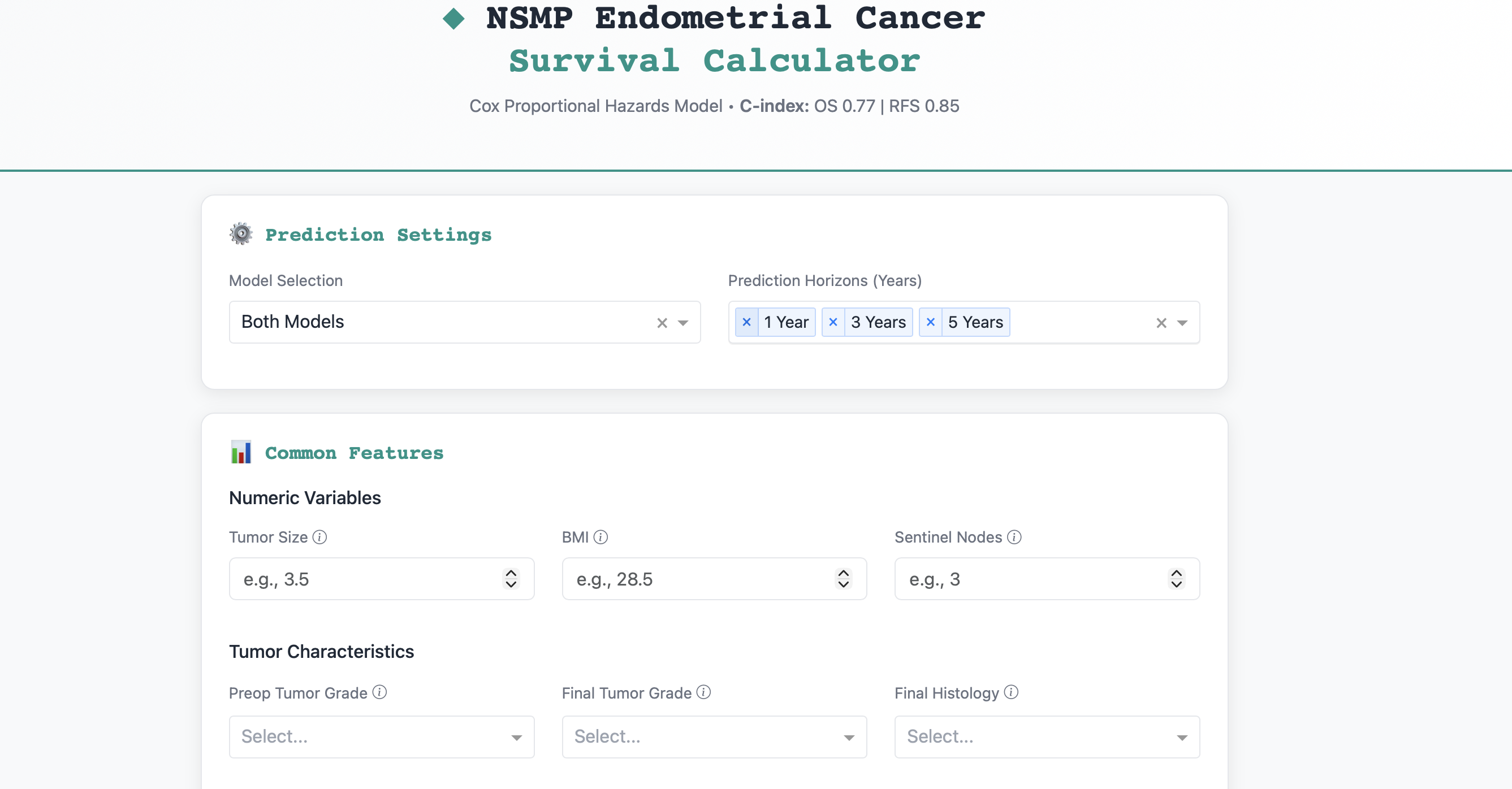Open the Final Tumor Grade dropdown
This screenshot has height=789, width=1512.
point(714,737)
